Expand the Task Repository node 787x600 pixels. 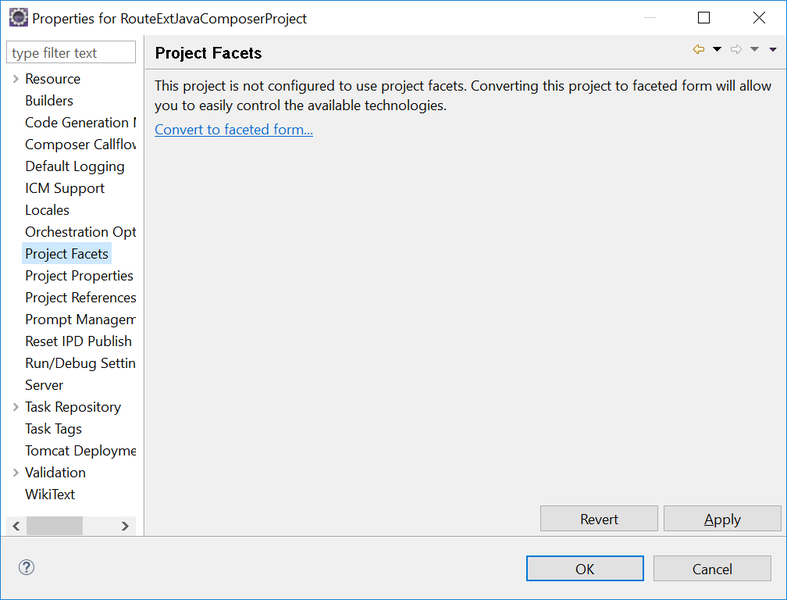(16, 407)
